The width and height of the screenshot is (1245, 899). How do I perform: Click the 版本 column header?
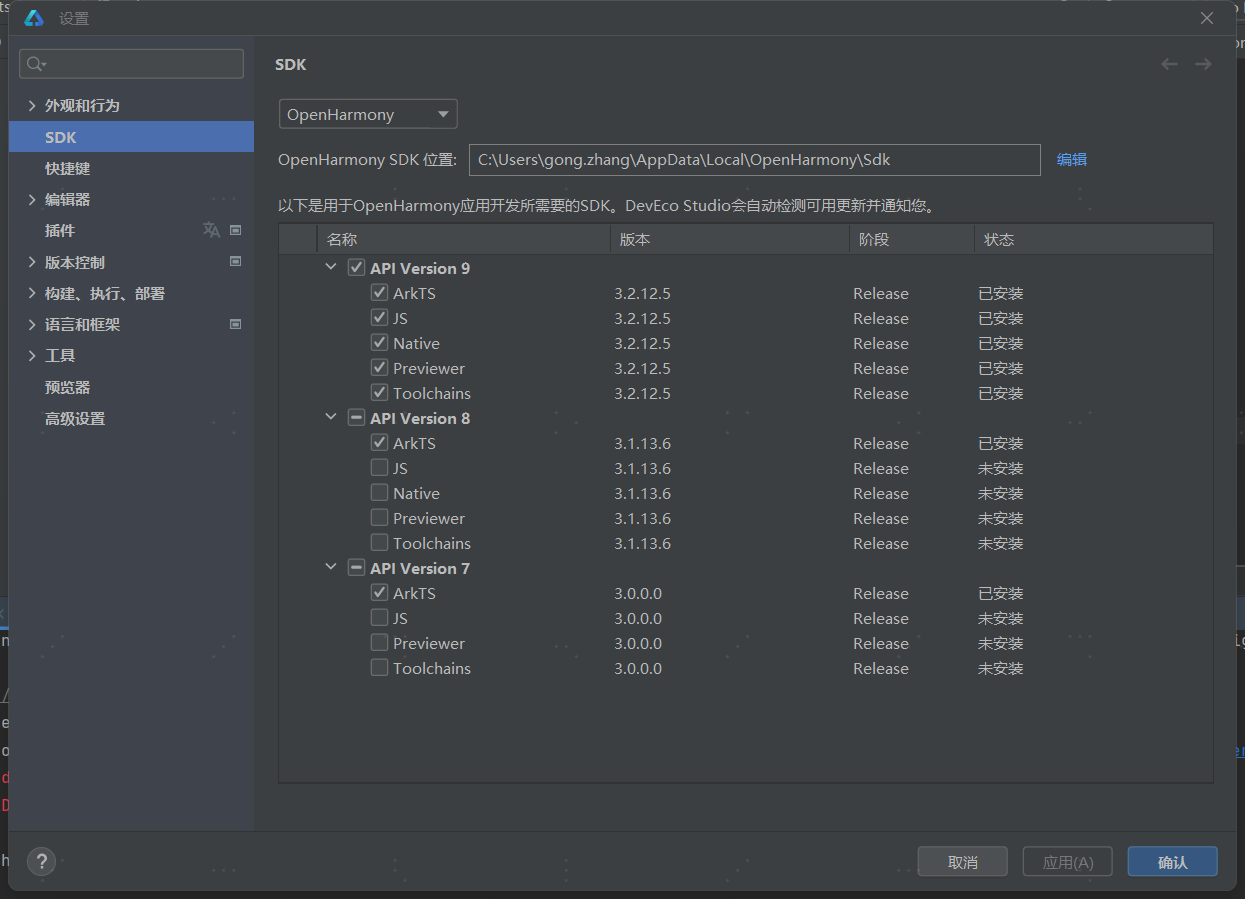[729, 240]
